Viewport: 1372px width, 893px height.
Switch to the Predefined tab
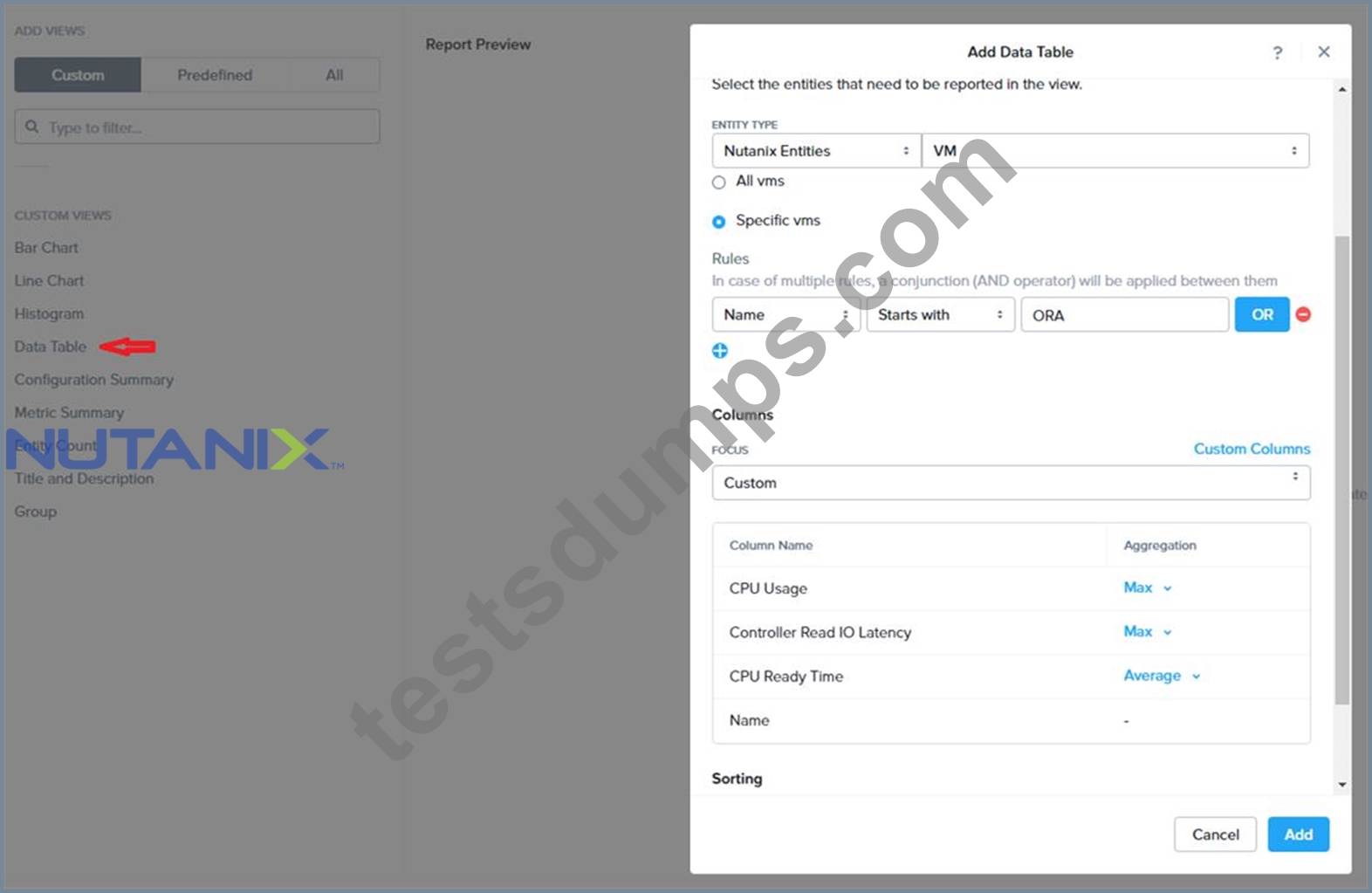pyautogui.click(x=215, y=75)
